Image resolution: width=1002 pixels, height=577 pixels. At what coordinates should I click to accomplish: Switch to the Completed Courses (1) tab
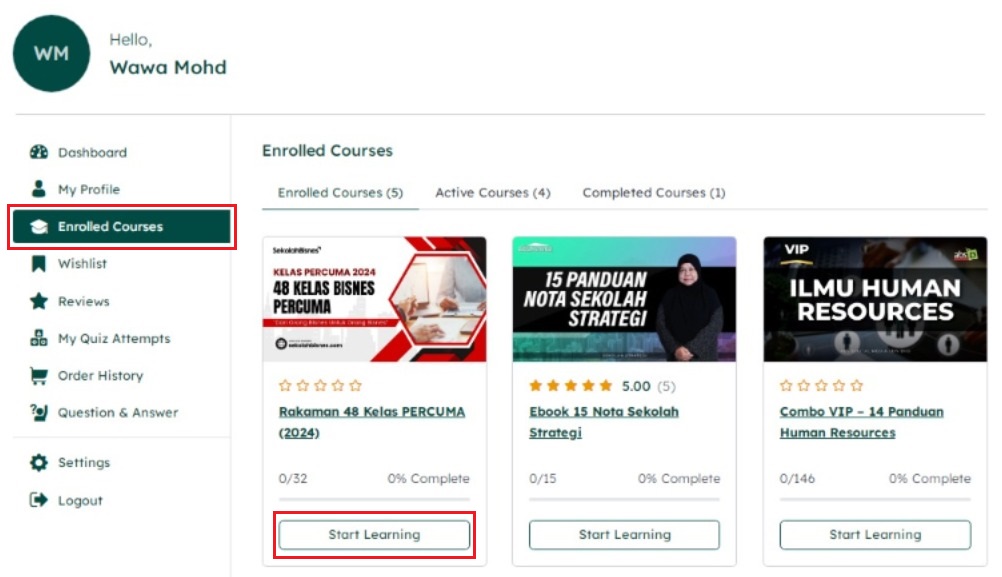click(654, 192)
